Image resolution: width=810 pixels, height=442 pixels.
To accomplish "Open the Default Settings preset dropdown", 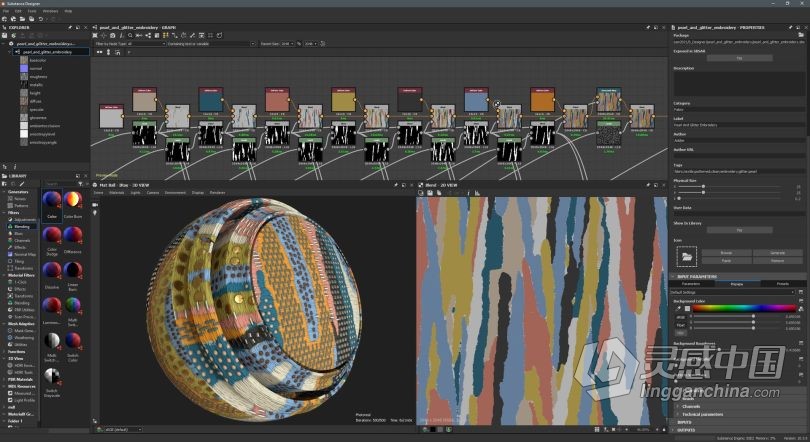I will [732, 292].
